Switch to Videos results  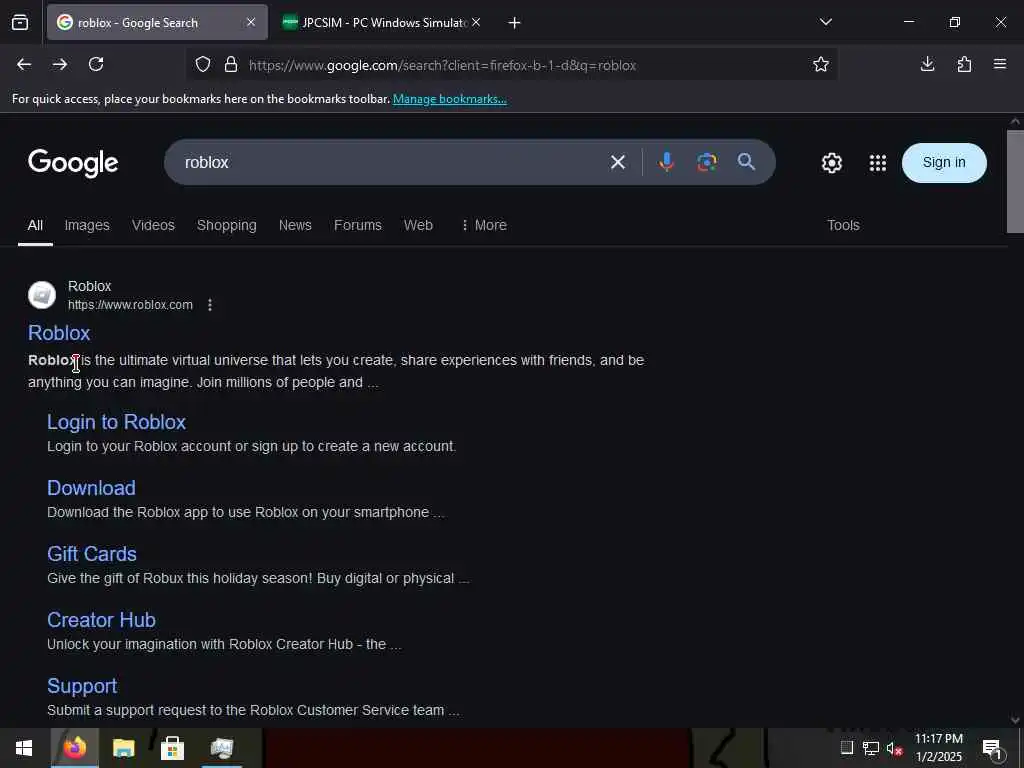point(153,225)
